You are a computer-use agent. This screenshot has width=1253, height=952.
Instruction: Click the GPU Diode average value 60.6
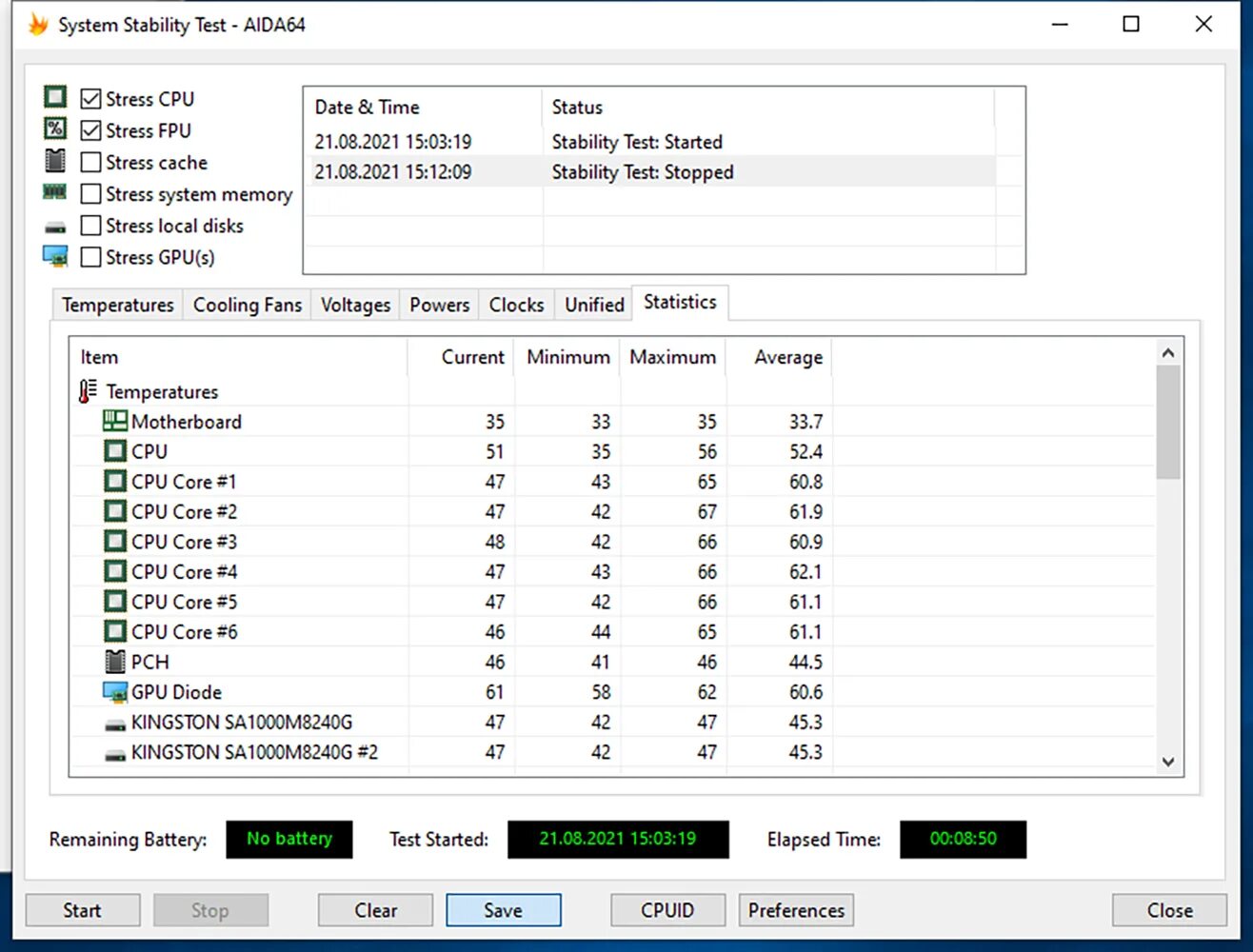[805, 692]
